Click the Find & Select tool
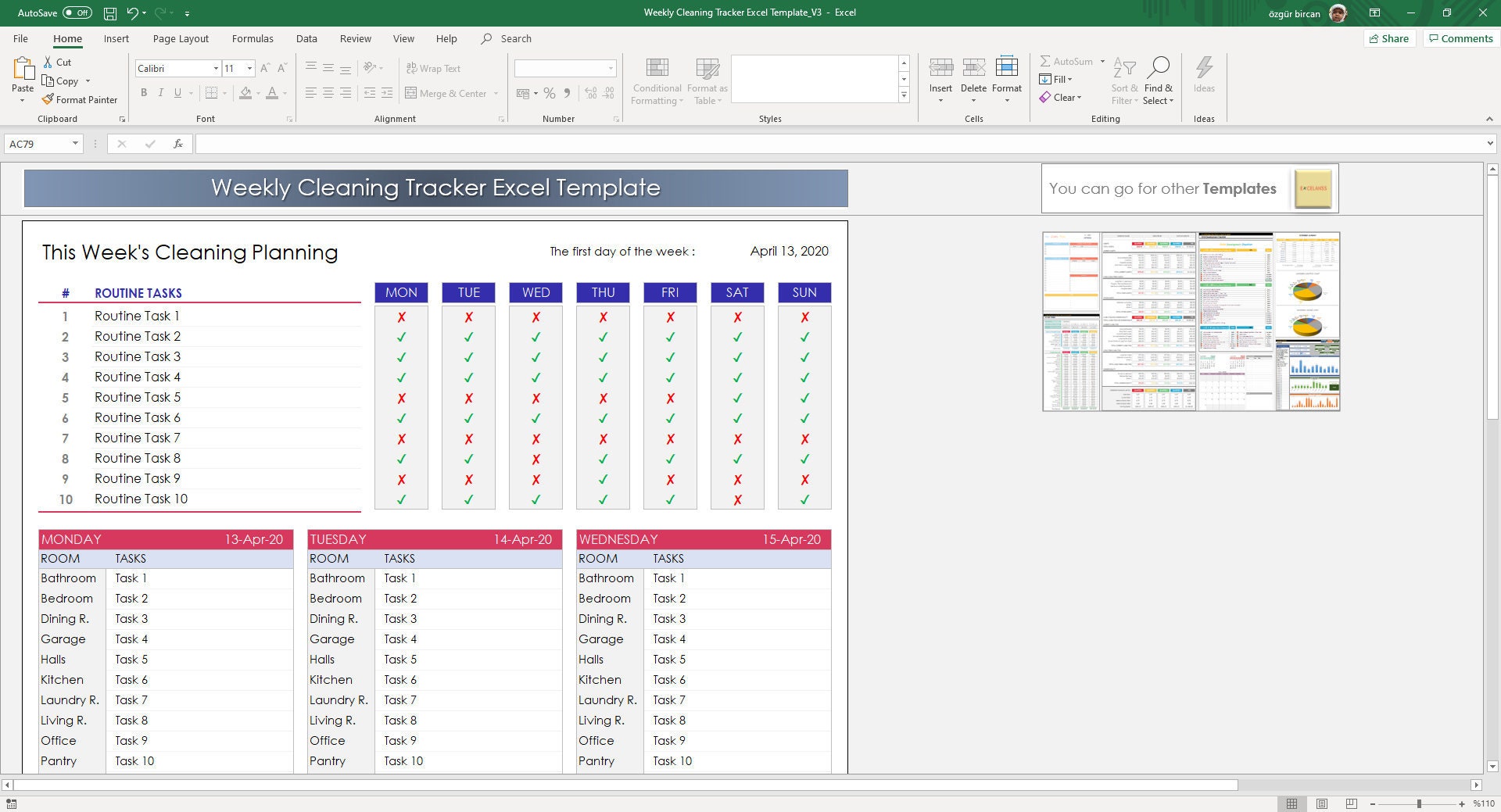This screenshot has width=1501, height=812. click(1159, 78)
